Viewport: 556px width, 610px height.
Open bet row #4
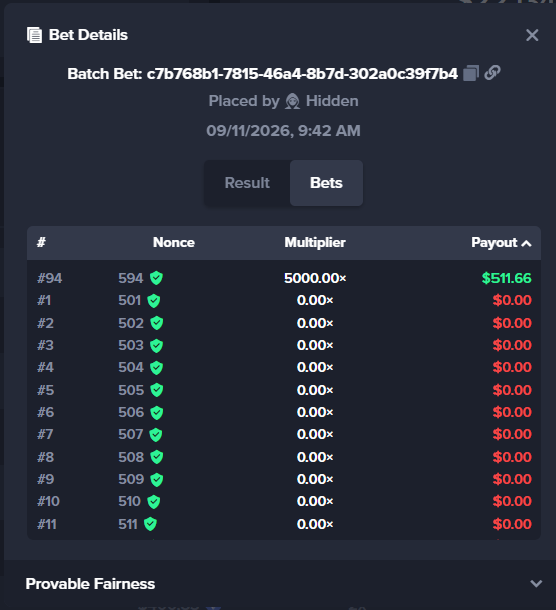click(284, 367)
